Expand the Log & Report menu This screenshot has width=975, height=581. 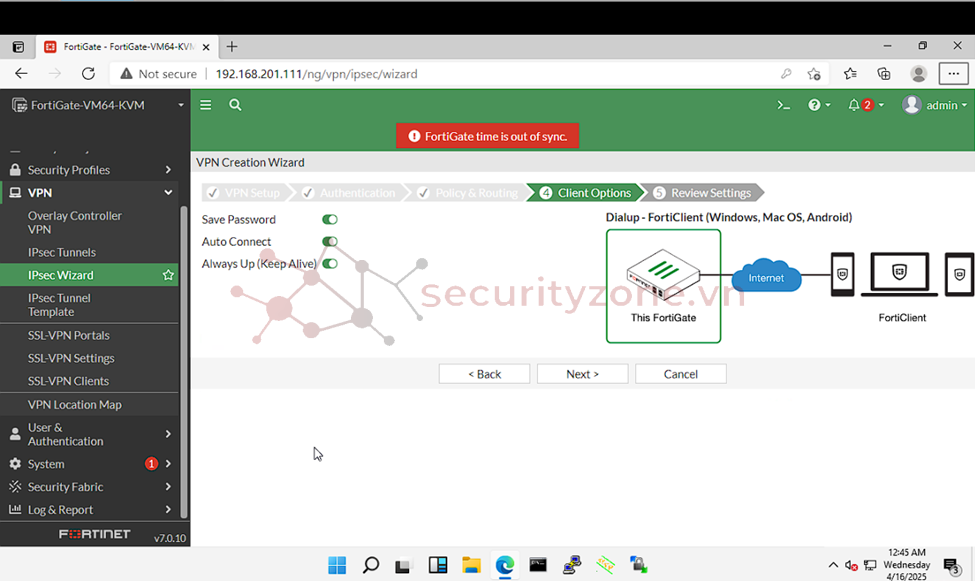[168, 509]
